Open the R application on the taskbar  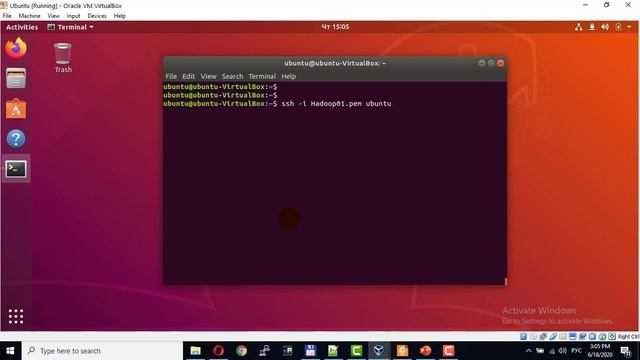[287, 351]
